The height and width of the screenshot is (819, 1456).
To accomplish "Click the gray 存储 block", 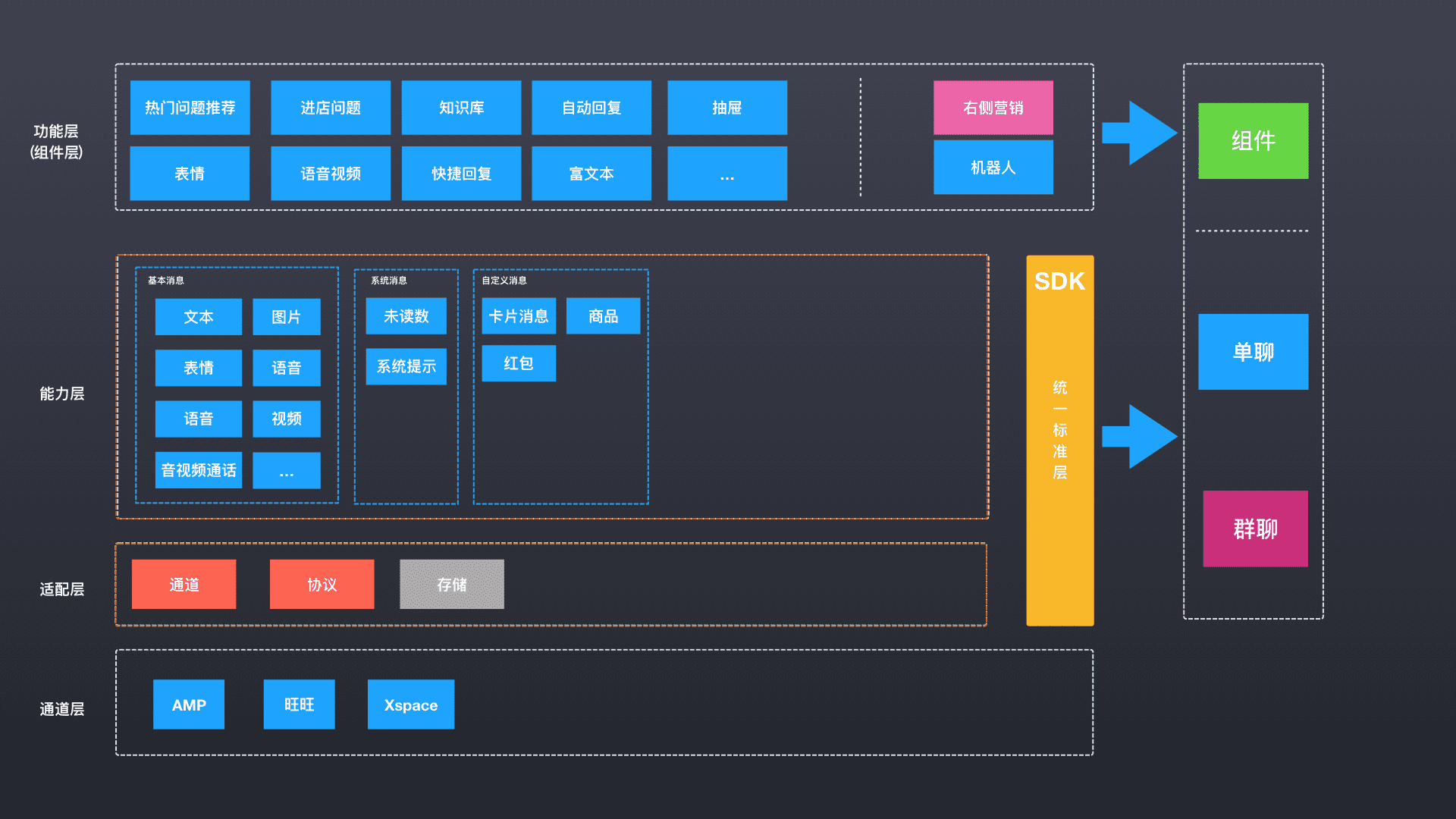I will tap(452, 585).
